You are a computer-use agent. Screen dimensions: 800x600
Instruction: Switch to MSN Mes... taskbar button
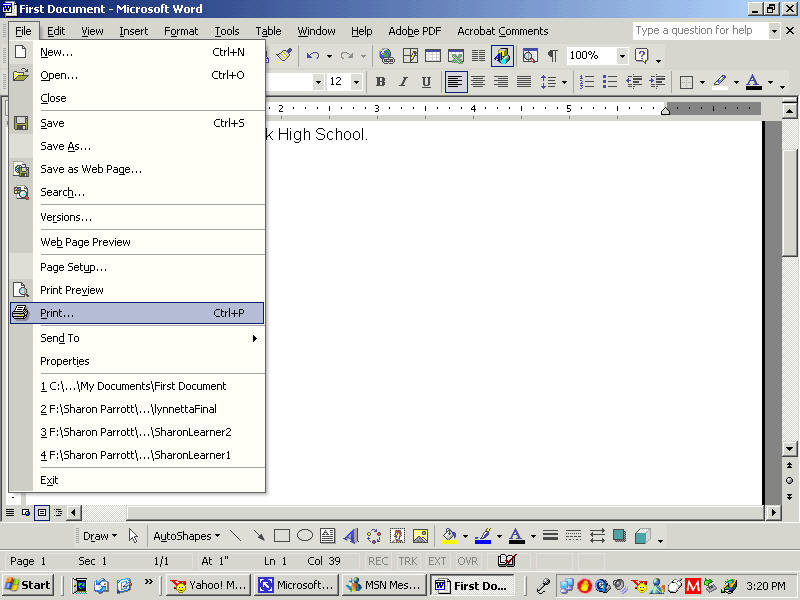click(x=385, y=585)
